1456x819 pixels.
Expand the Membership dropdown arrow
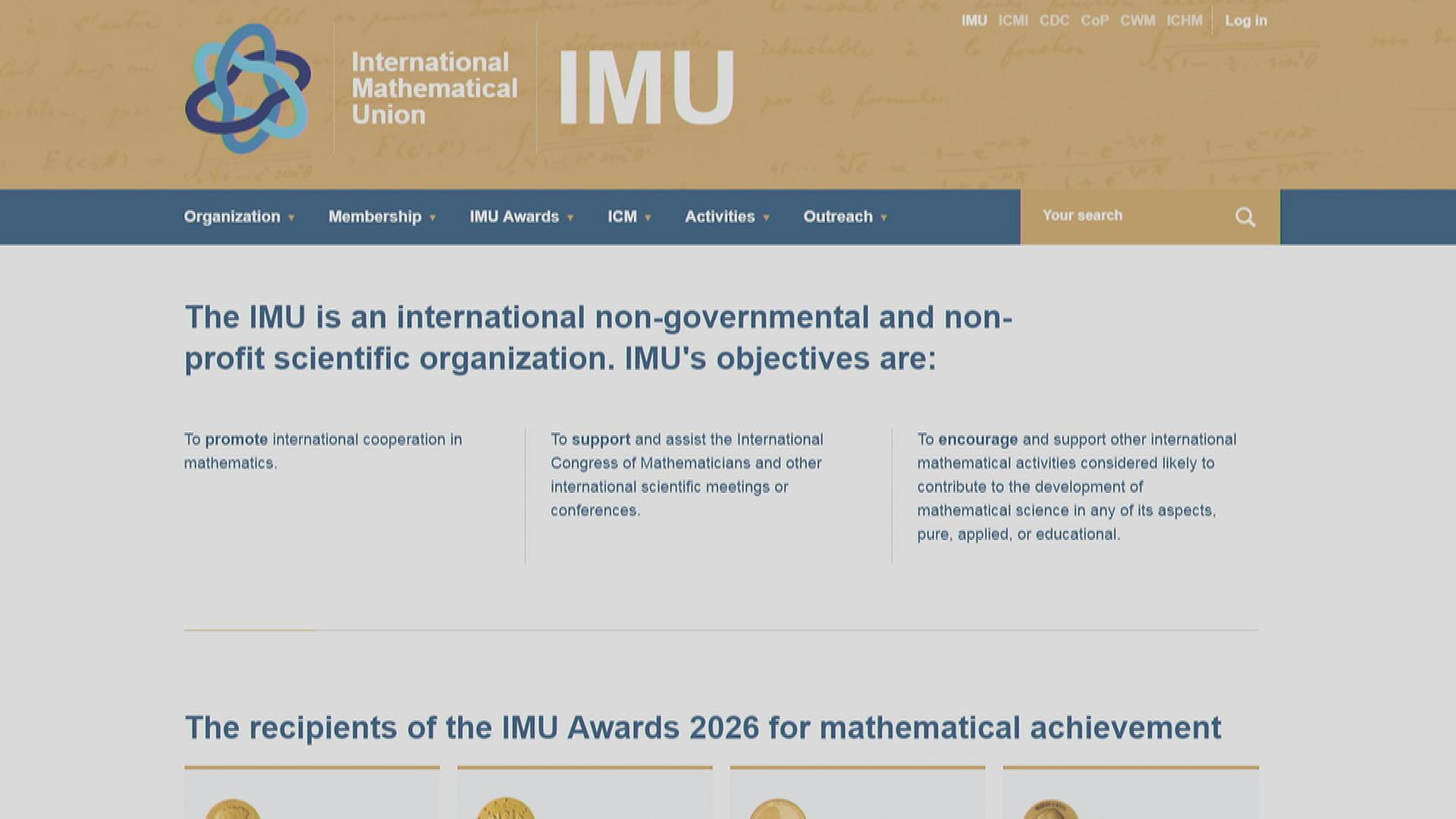point(432,218)
